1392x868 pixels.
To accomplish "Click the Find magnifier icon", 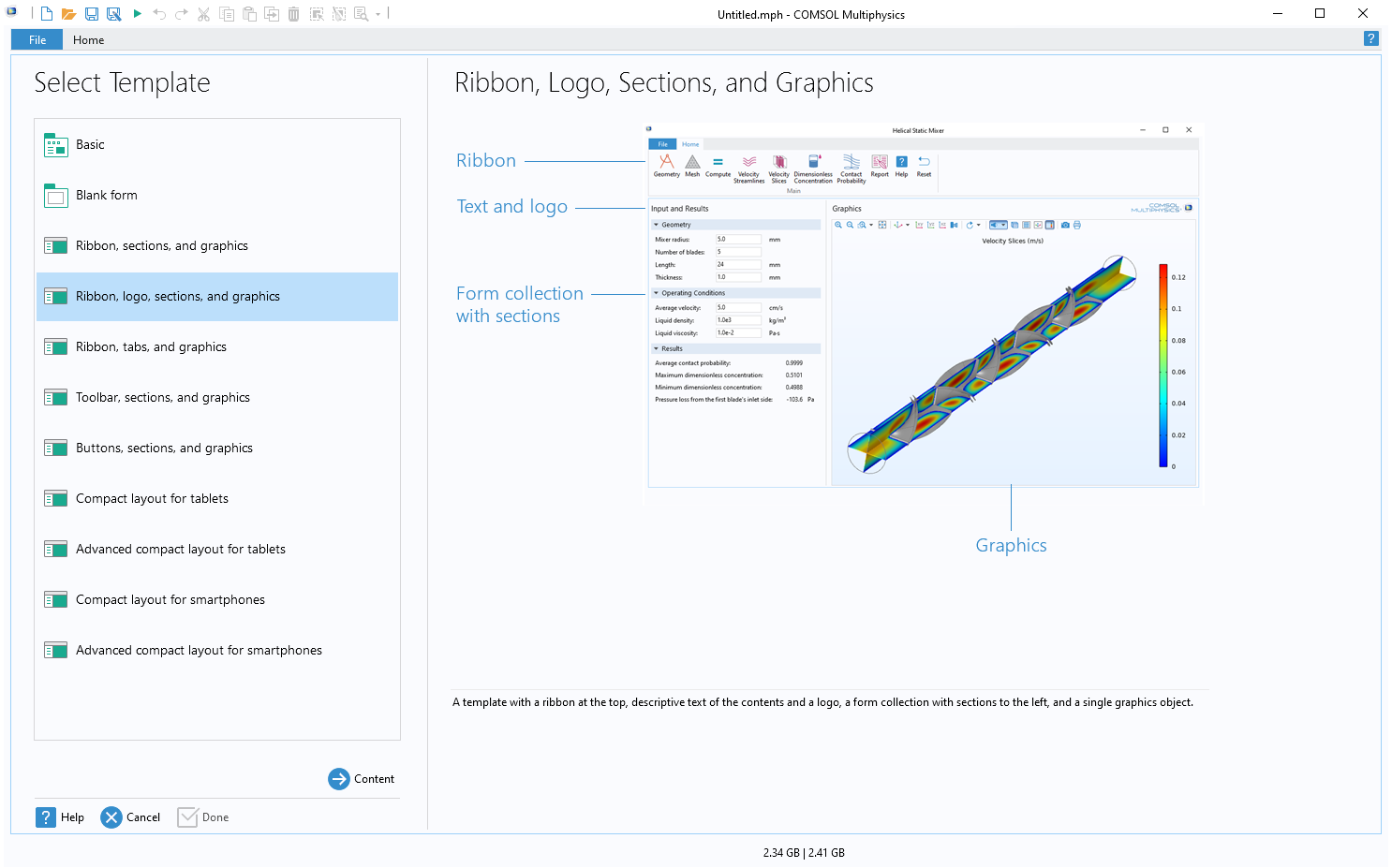I will [x=362, y=14].
